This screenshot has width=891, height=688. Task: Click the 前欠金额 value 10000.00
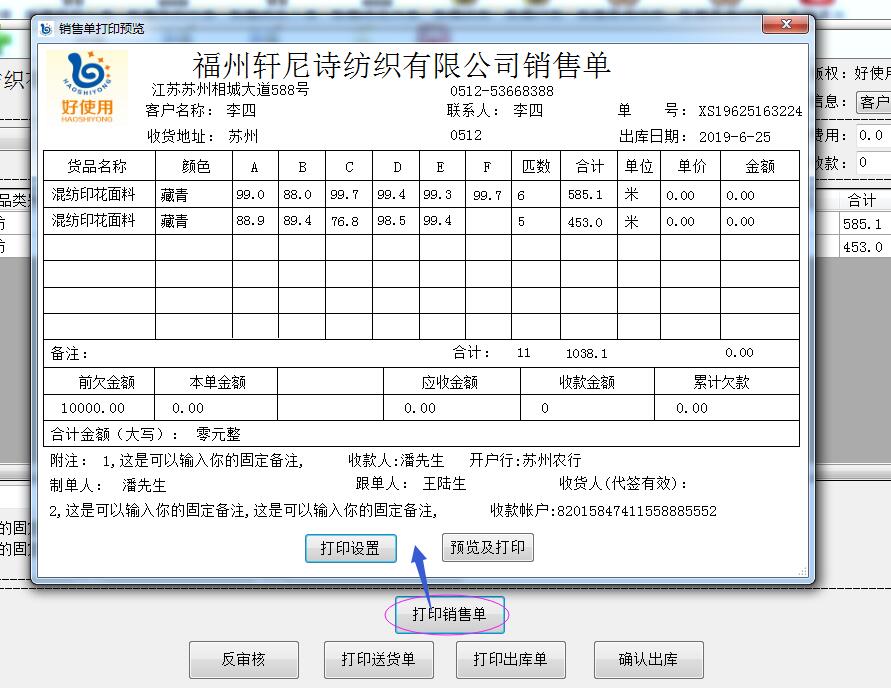tap(93, 408)
